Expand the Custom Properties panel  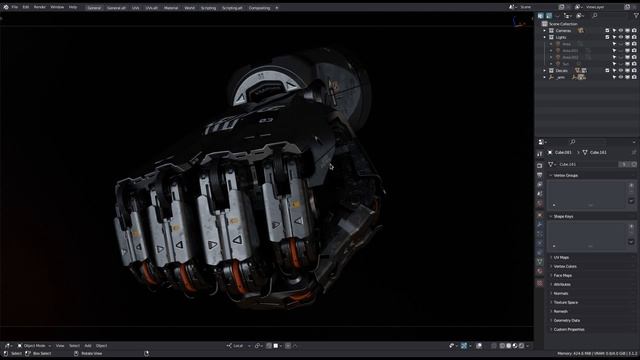coord(569,329)
